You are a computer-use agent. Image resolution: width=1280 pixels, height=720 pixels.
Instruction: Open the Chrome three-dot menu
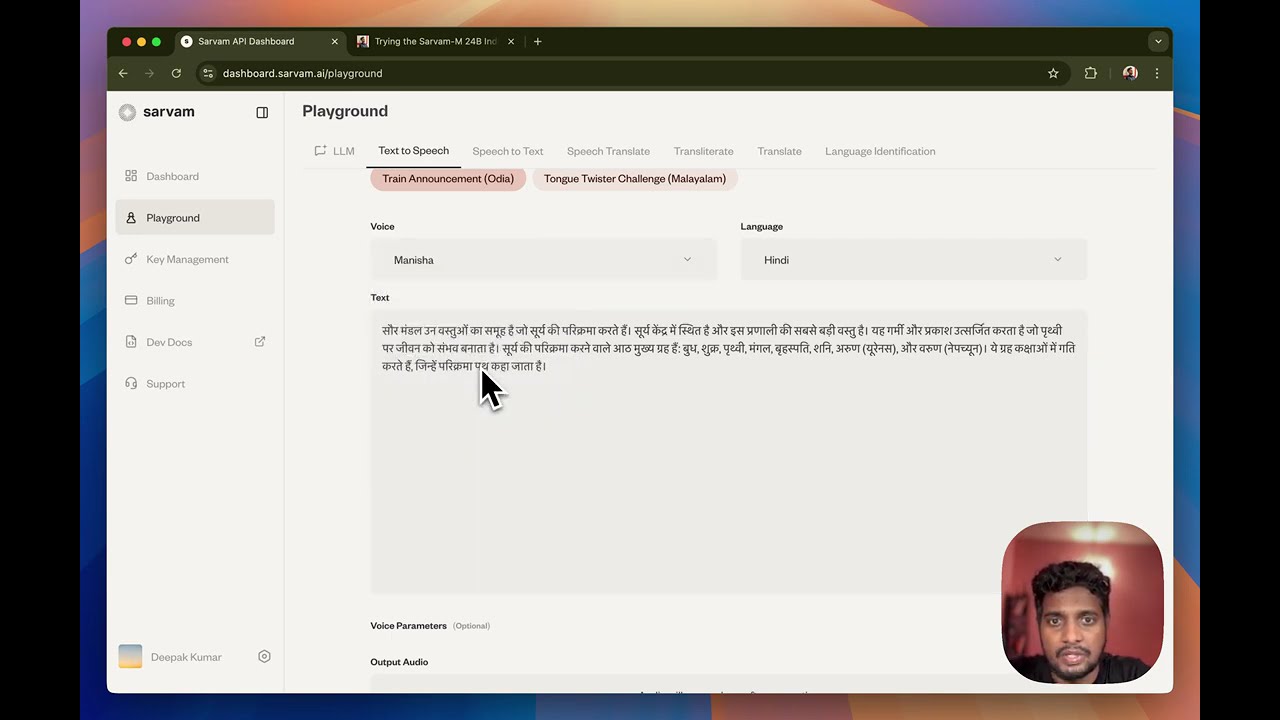1157,73
